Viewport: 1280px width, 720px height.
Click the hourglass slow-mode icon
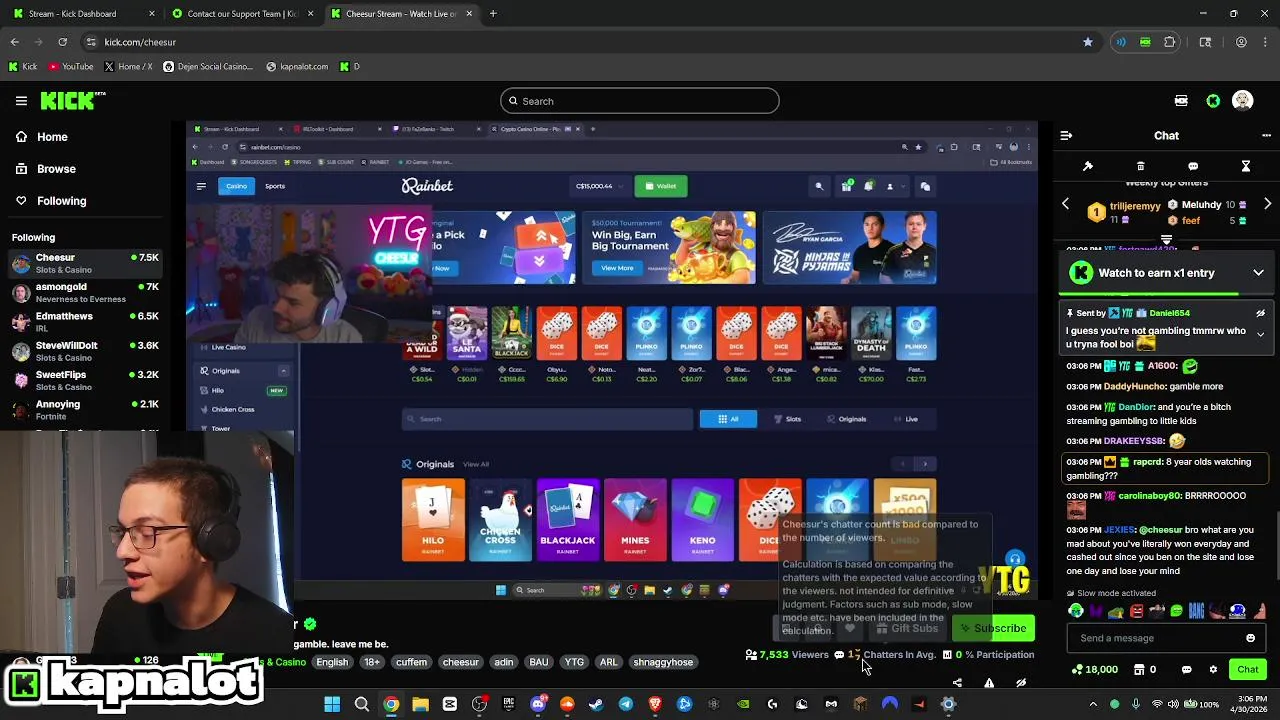1246,166
